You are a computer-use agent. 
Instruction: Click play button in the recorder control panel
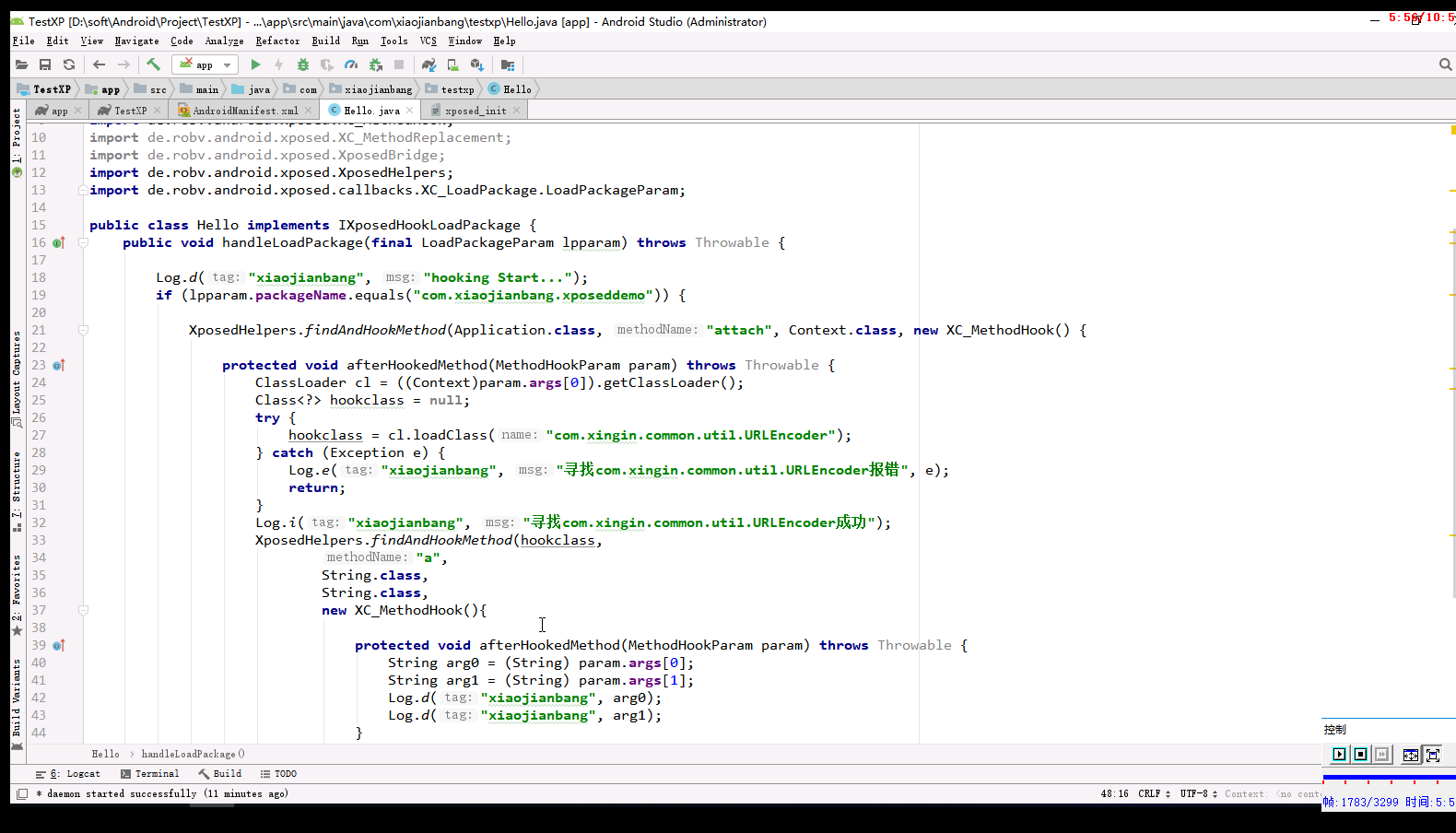1339,755
